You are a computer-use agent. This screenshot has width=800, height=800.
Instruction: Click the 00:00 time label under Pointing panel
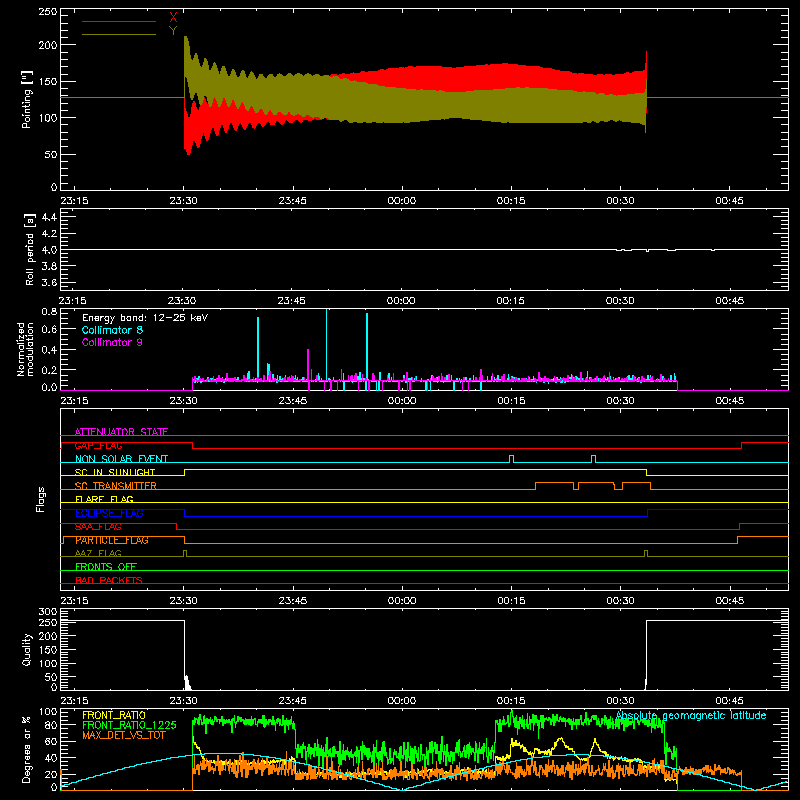(402, 201)
